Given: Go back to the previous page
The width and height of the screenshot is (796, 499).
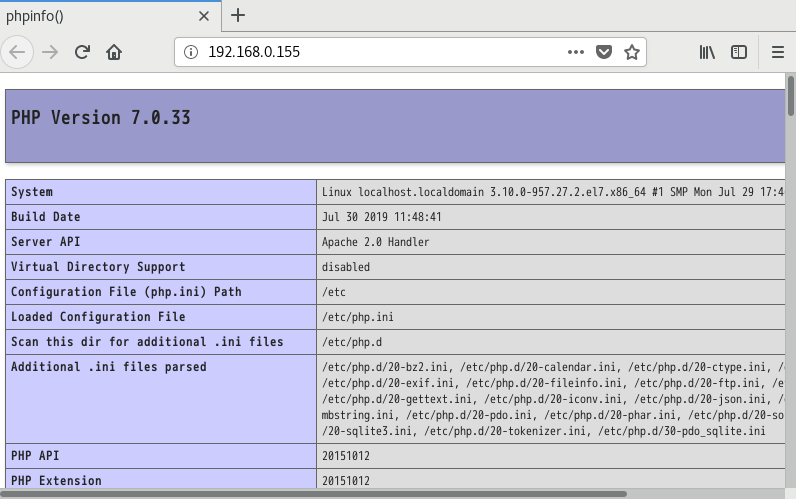Looking at the screenshot, I should tap(17, 52).
